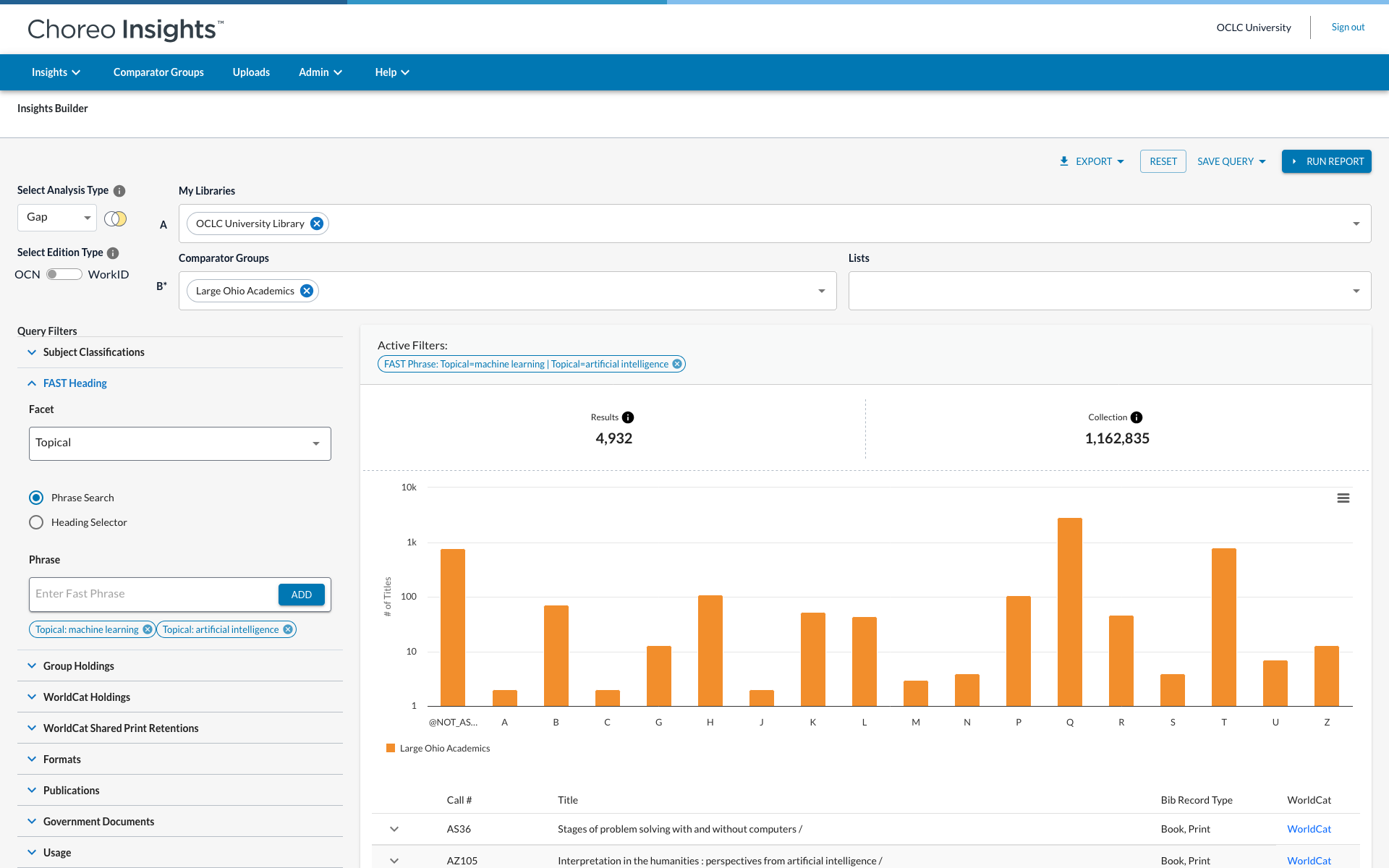Expand Subject Classifications filter section
The image size is (1389, 868).
(x=93, y=352)
